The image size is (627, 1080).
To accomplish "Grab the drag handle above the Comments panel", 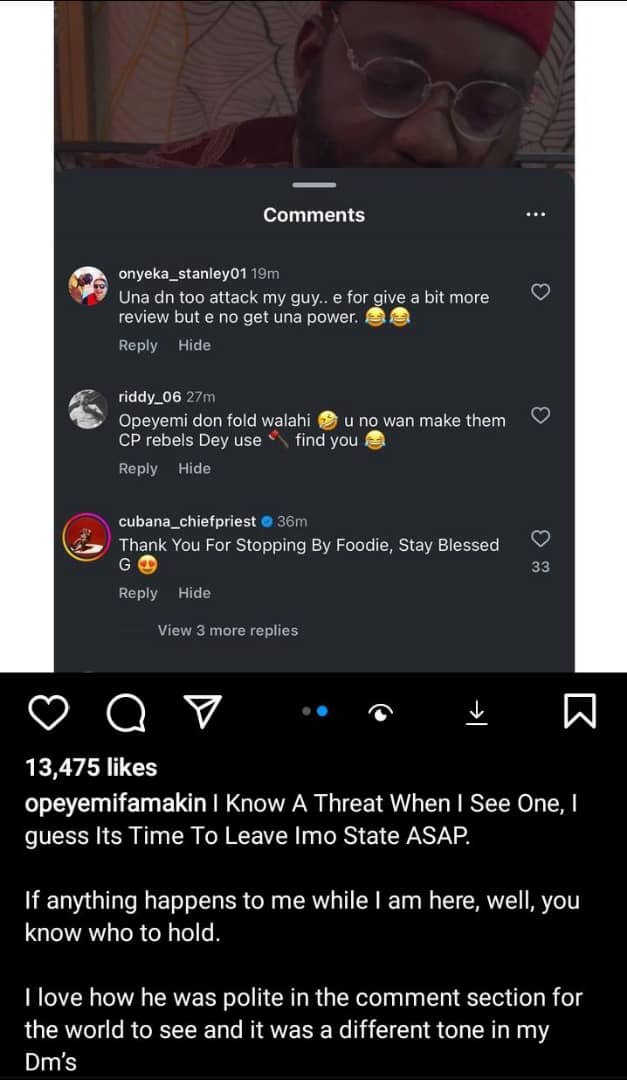I will click(x=313, y=185).
